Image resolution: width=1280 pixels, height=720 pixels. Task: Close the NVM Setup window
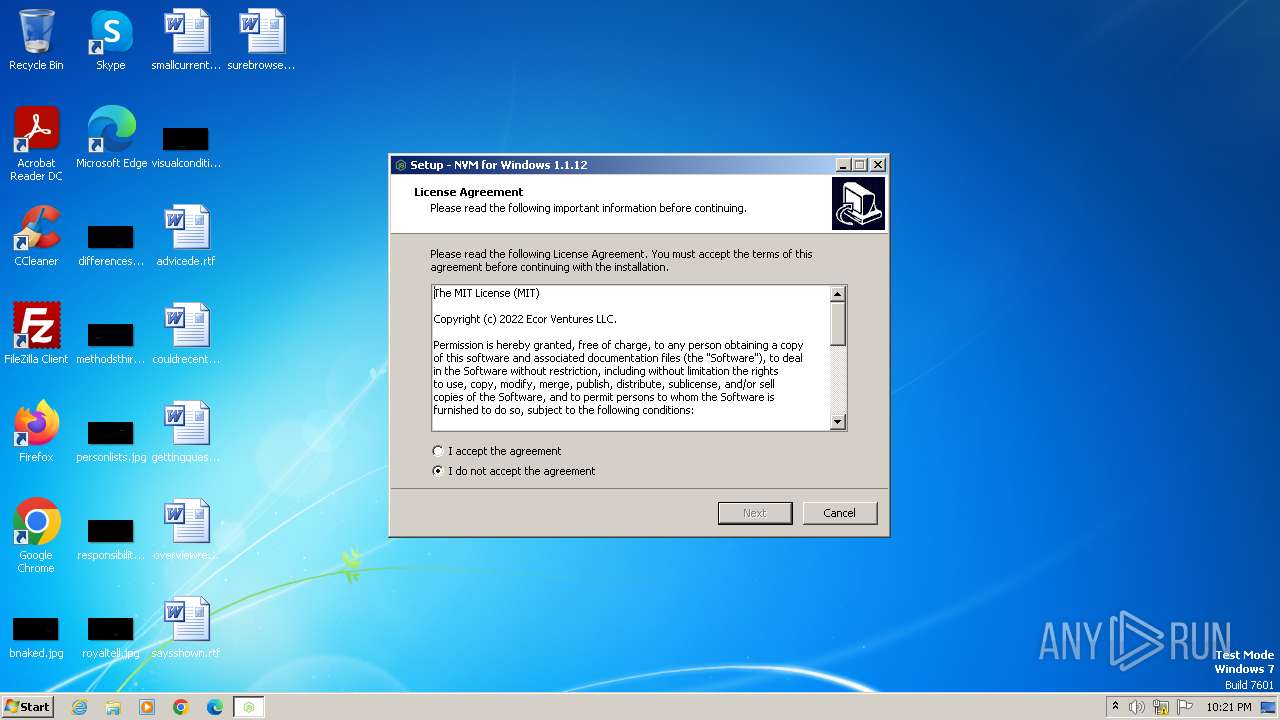pyautogui.click(x=877, y=165)
